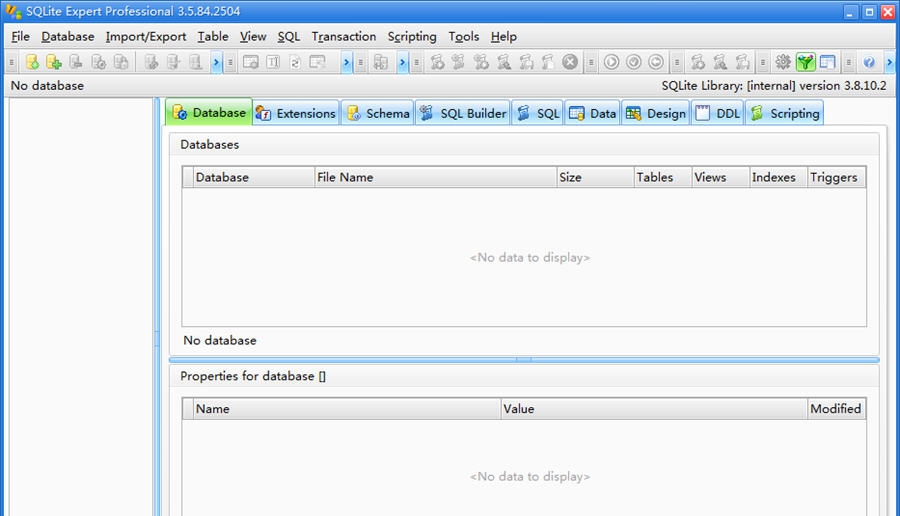
Task: Open the View menu
Action: coord(253,37)
